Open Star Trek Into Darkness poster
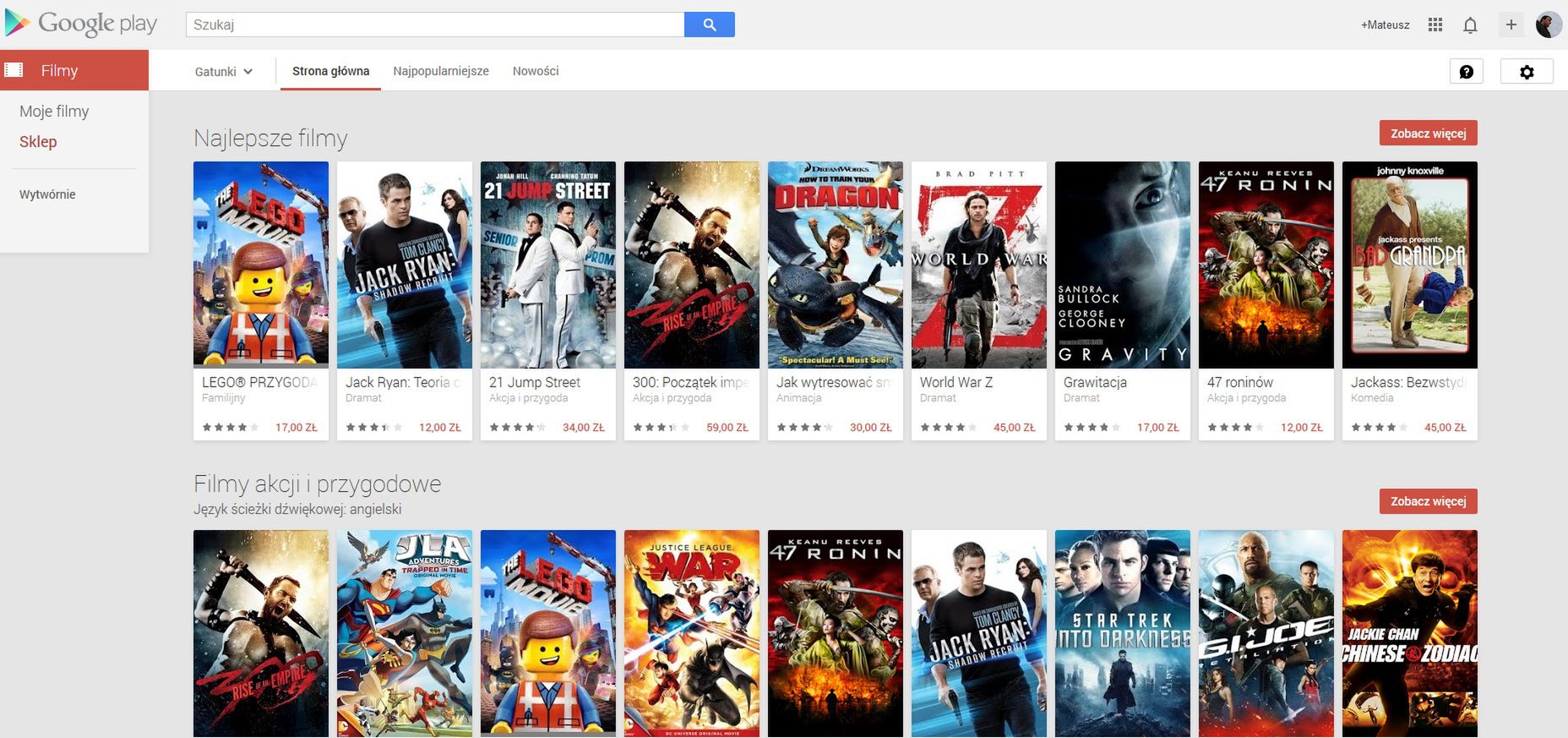This screenshot has width=1568, height=738. 1123,633
